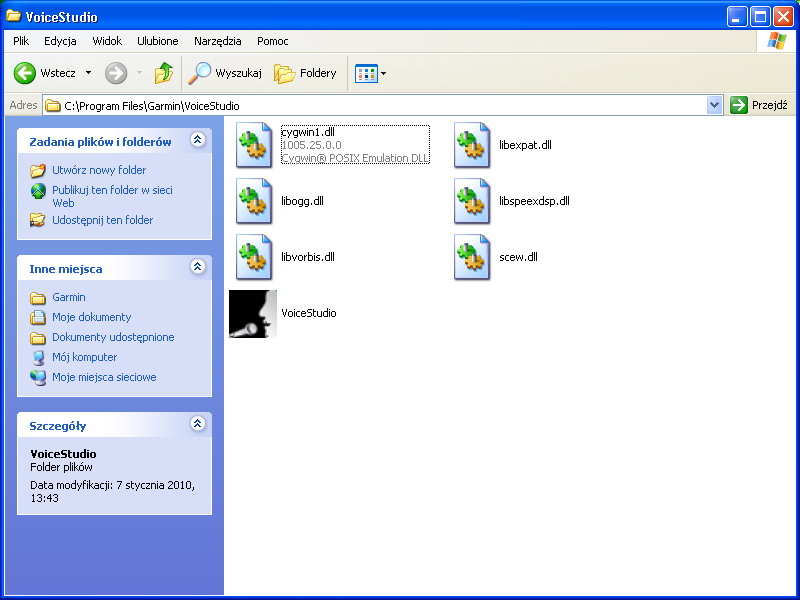Click the Utwórz nowy folder link
The height and width of the screenshot is (600, 800).
(99, 170)
